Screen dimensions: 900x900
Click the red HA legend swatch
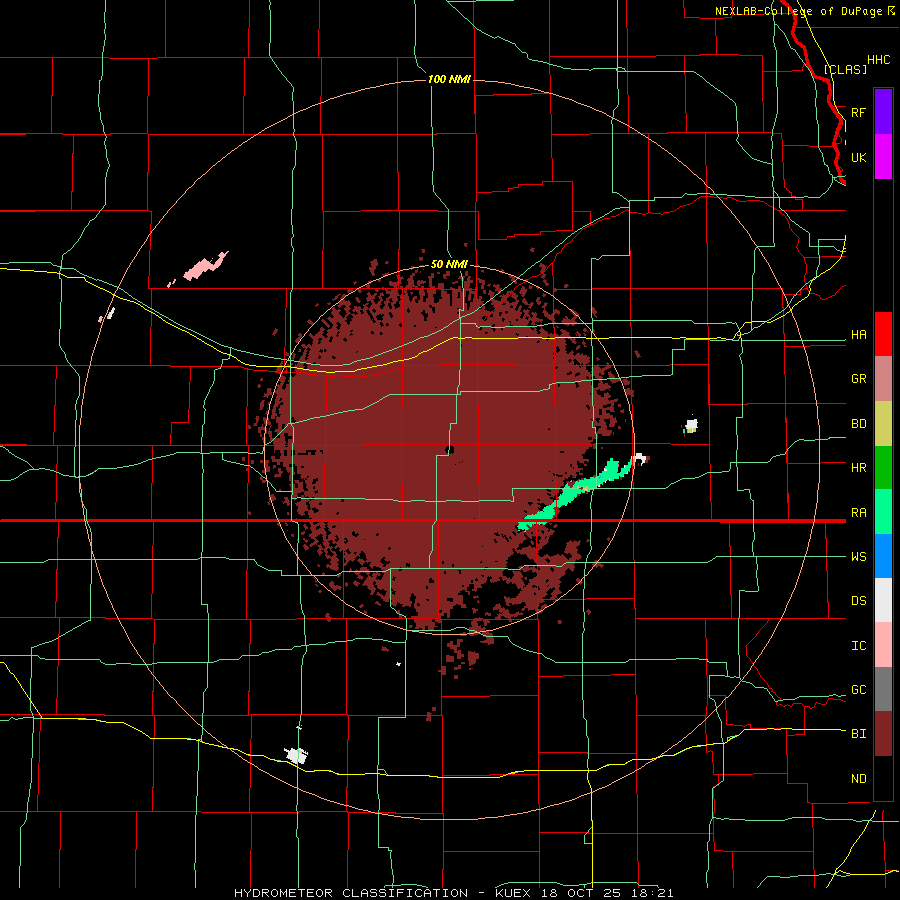point(883,334)
